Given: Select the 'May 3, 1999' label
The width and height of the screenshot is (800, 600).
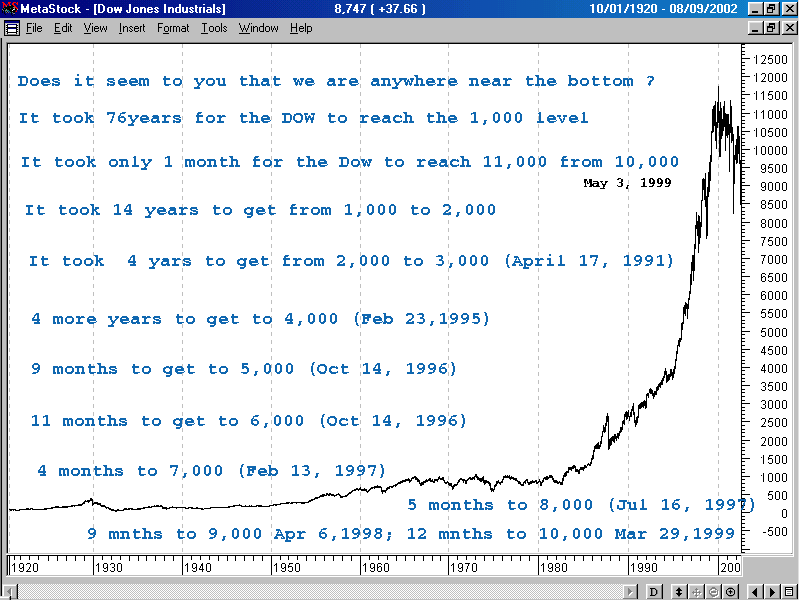Looking at the screenshot, I should point(628,183).
